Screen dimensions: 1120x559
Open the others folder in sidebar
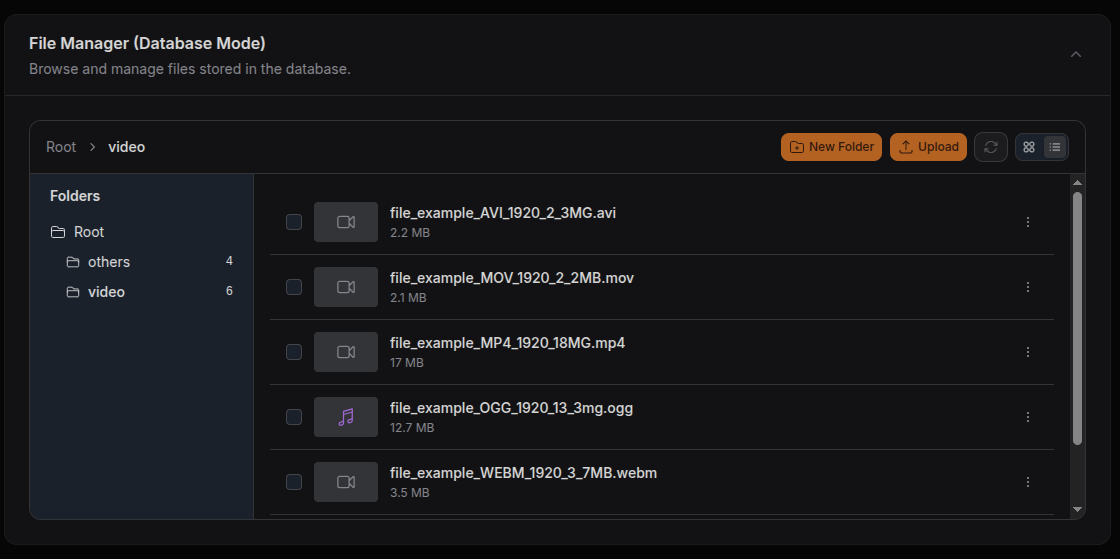tap(108, 262)
